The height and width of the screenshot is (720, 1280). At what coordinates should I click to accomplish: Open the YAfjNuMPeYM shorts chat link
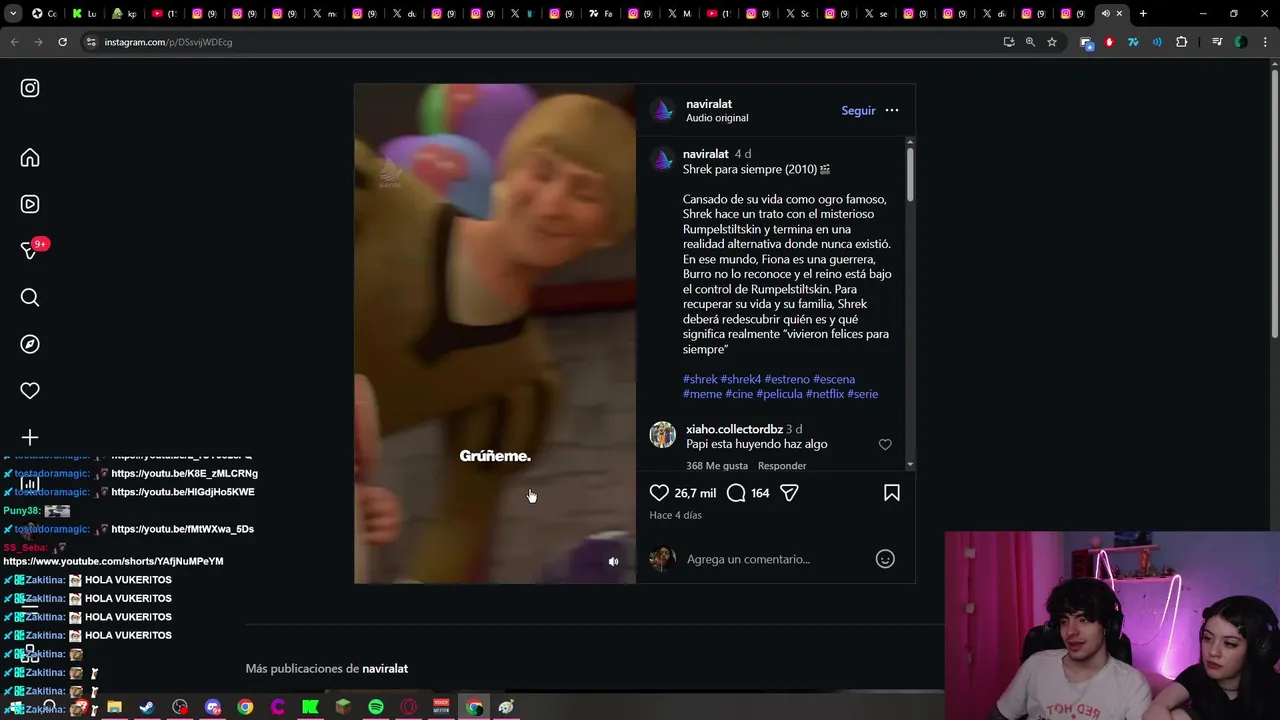pyautogui.click(x=113, y=562)
